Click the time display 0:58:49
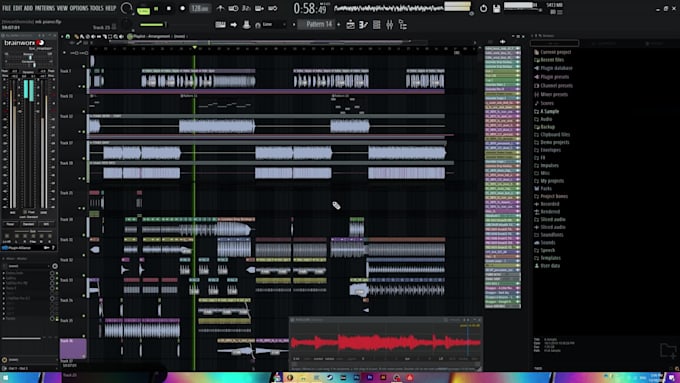This screenshot has height=383, width=680. (310, 8)
